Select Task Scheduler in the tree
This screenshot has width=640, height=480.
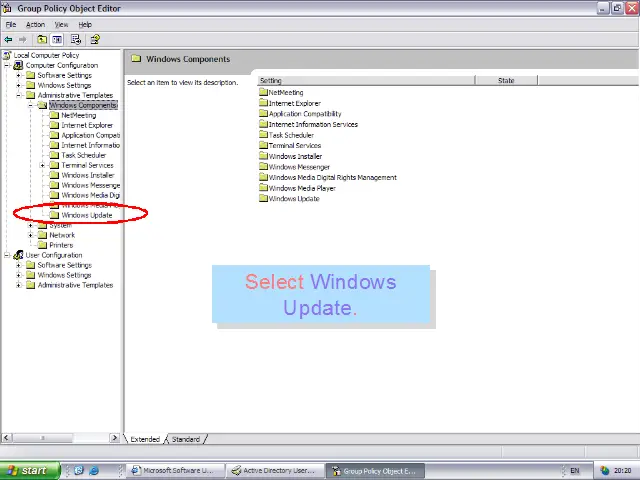click(84, 156)
